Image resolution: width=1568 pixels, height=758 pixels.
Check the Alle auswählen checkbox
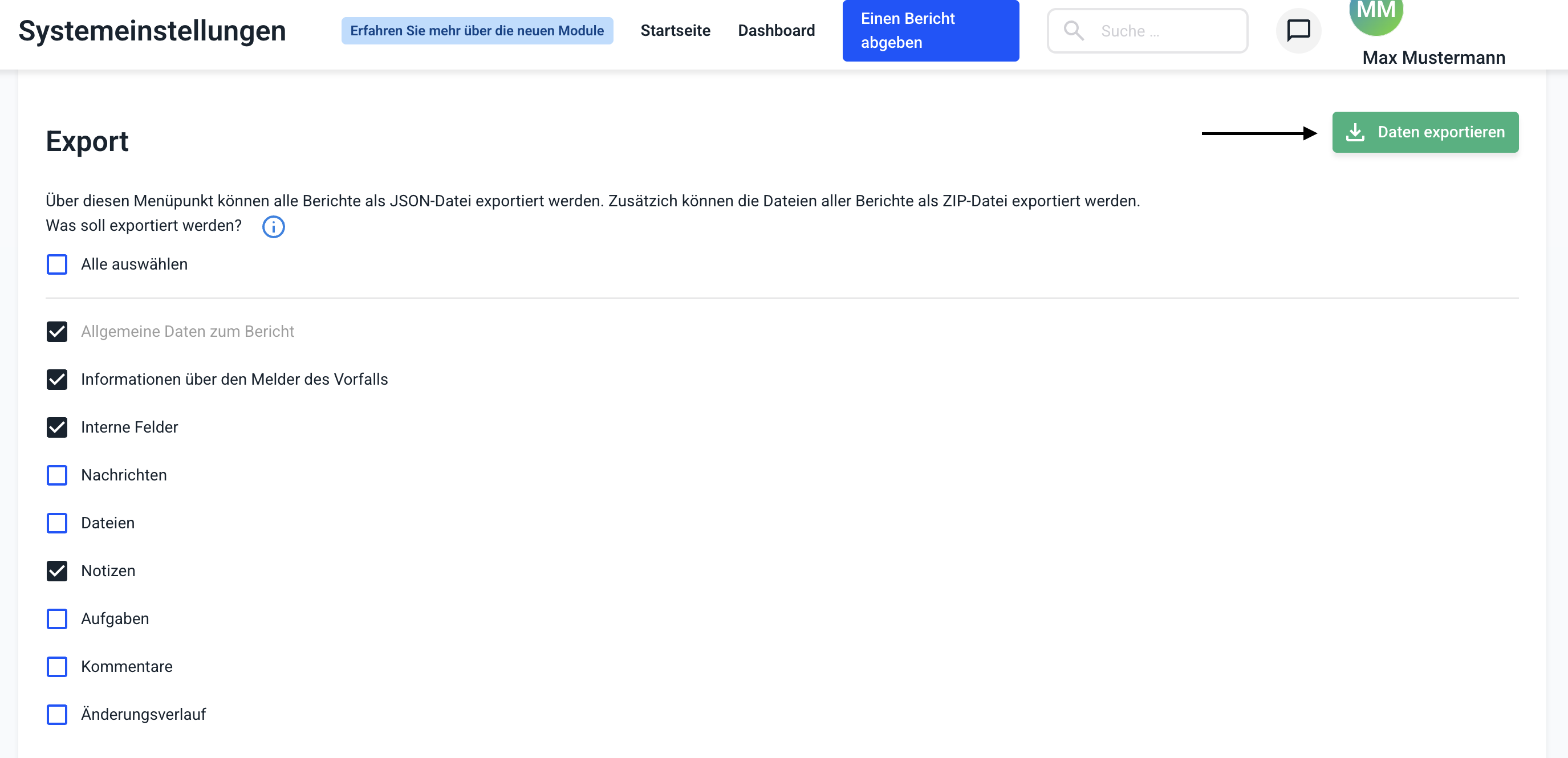click(57, 264)
